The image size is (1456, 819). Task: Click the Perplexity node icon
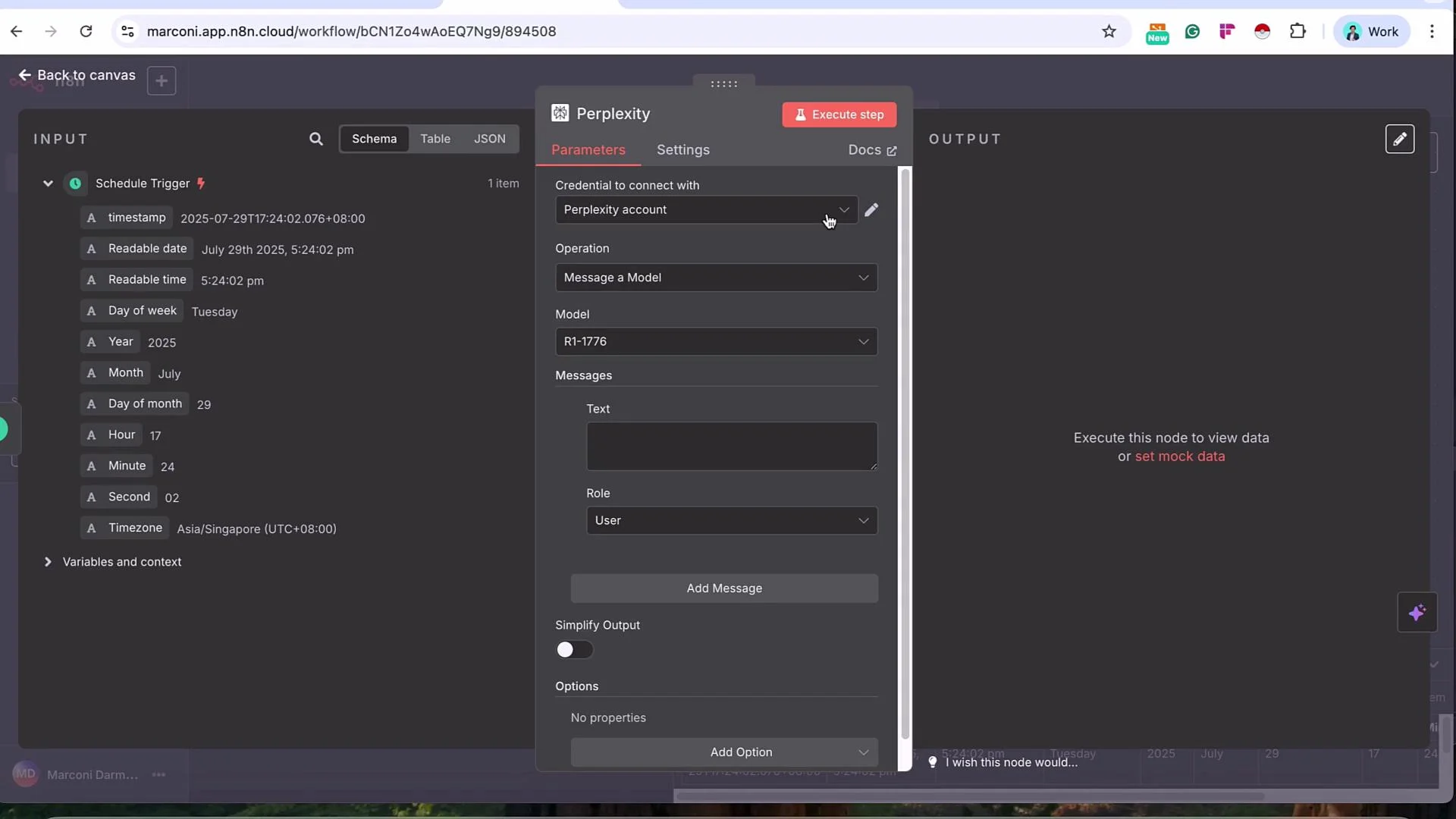(x=560, y=113)
